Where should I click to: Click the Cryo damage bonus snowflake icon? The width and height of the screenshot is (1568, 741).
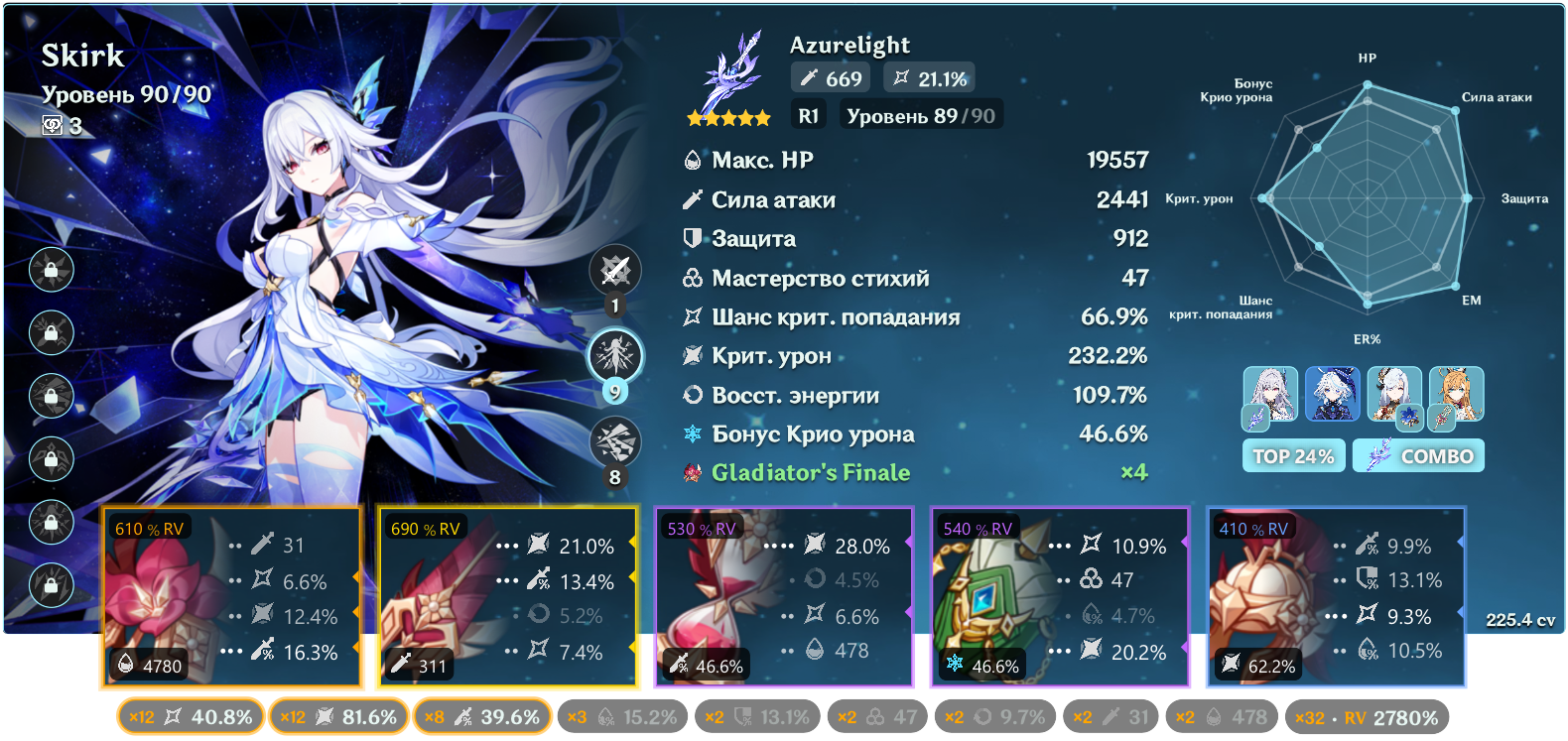(x=693, y=433)
